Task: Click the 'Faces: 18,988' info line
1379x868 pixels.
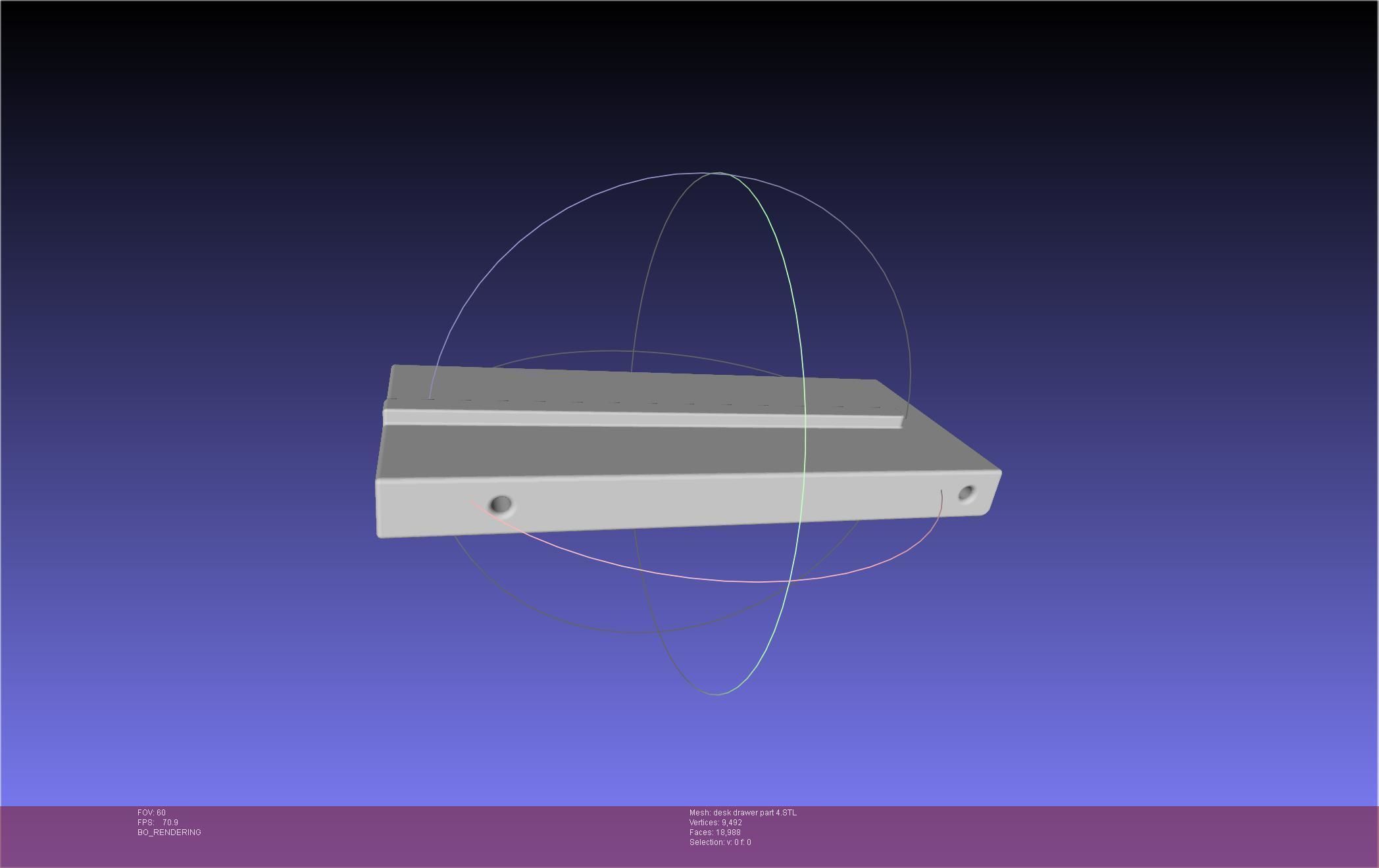Action: [715, 832]
